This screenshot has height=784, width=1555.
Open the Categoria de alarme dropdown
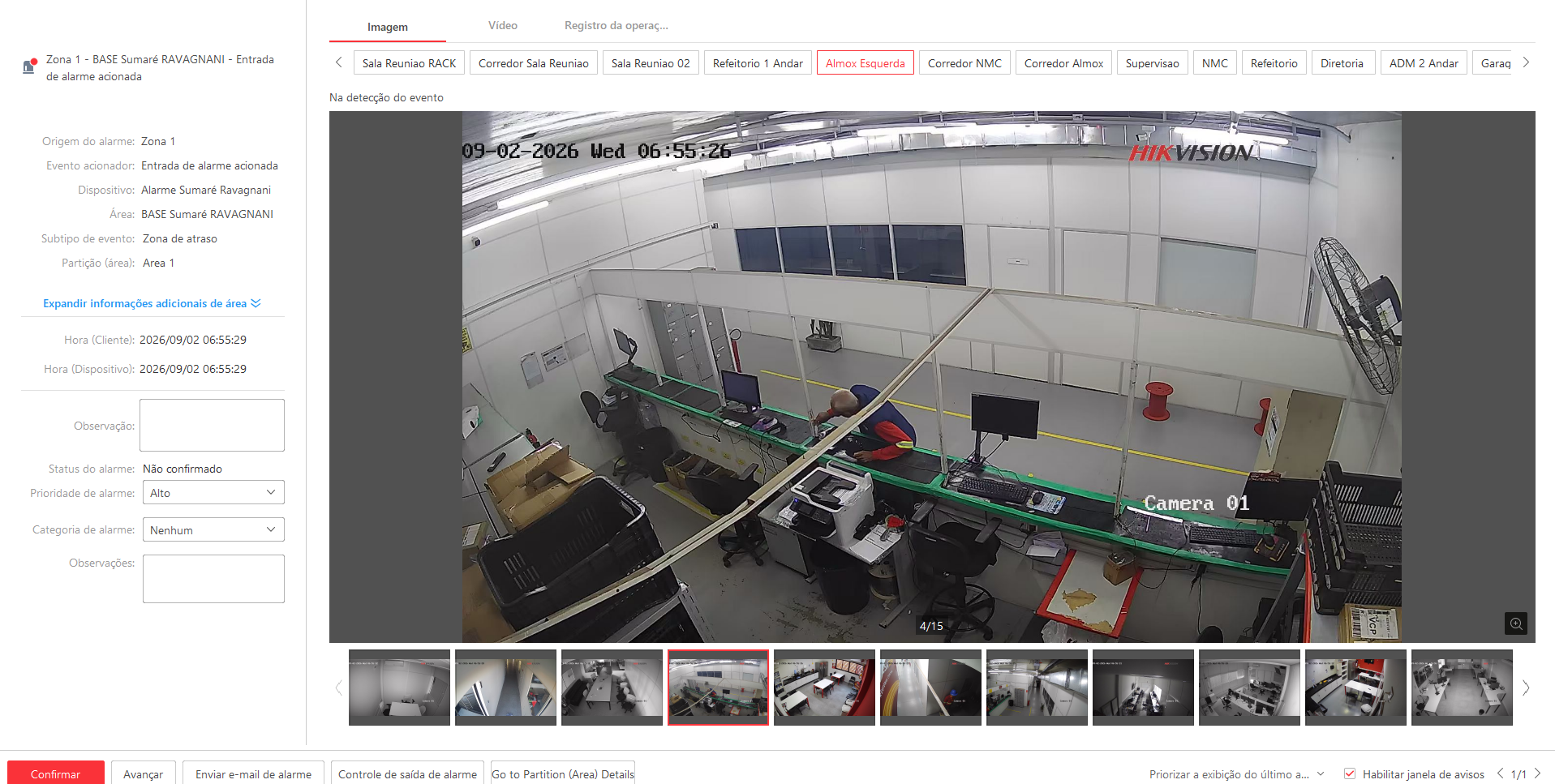213,529
